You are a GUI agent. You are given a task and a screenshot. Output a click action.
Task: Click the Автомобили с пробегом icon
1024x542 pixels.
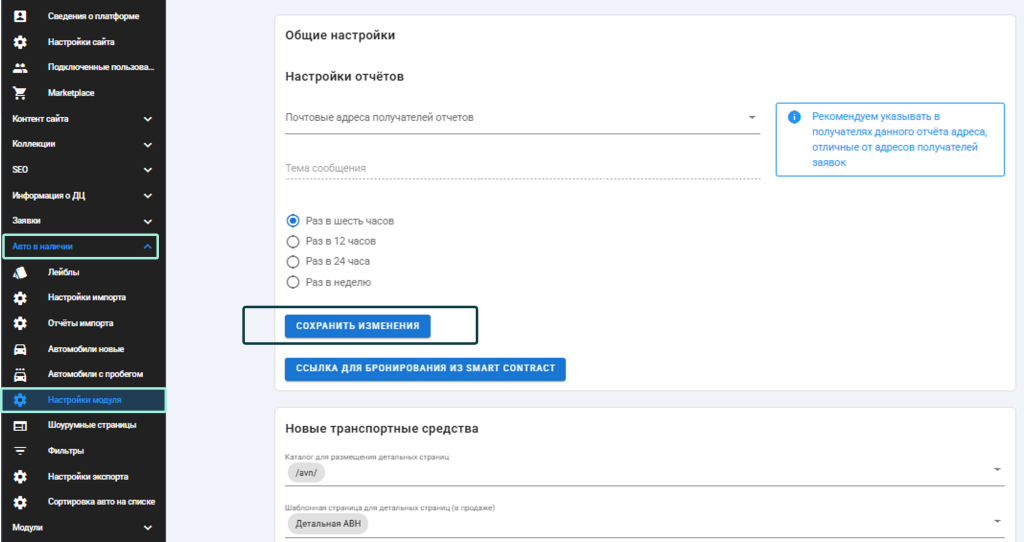(x=20, y=374)
